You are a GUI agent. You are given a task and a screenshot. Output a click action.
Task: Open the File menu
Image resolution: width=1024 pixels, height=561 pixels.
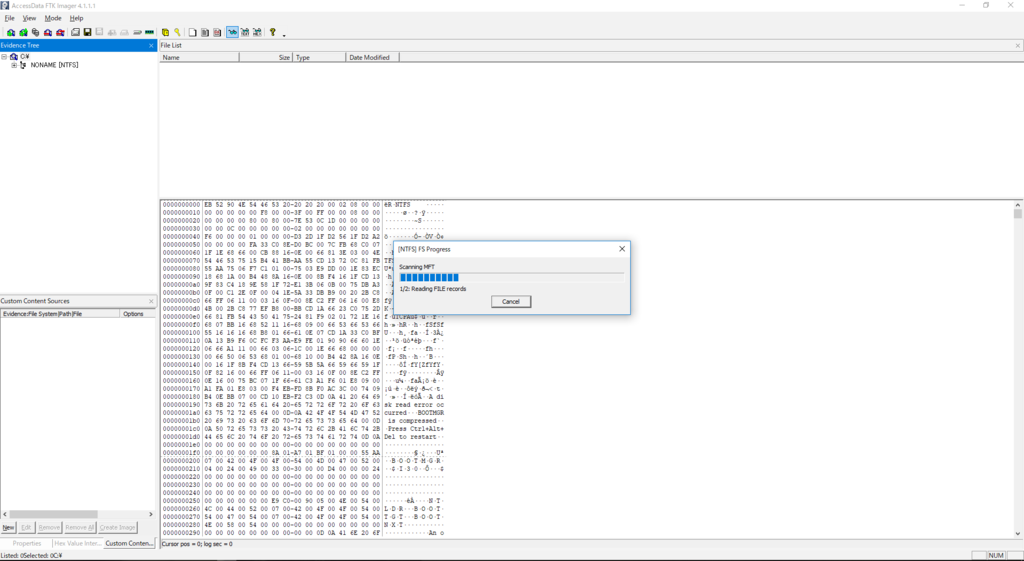point(10,18)
